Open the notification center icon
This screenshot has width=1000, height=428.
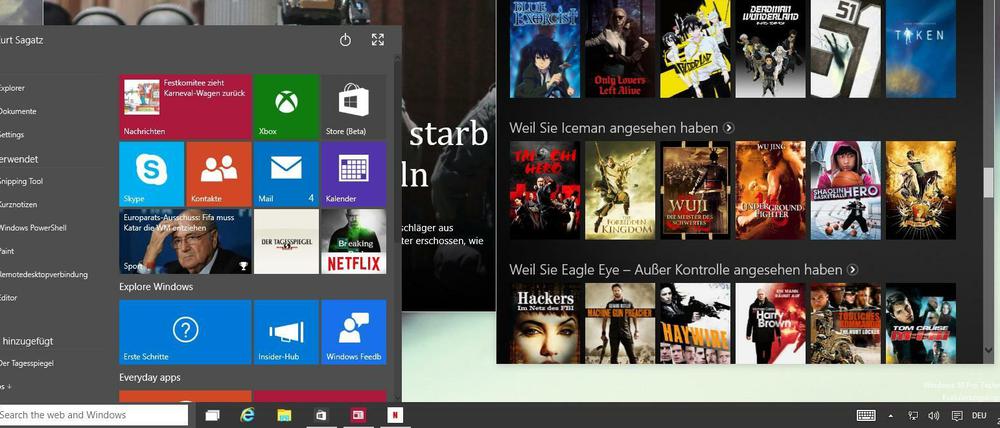956,415
